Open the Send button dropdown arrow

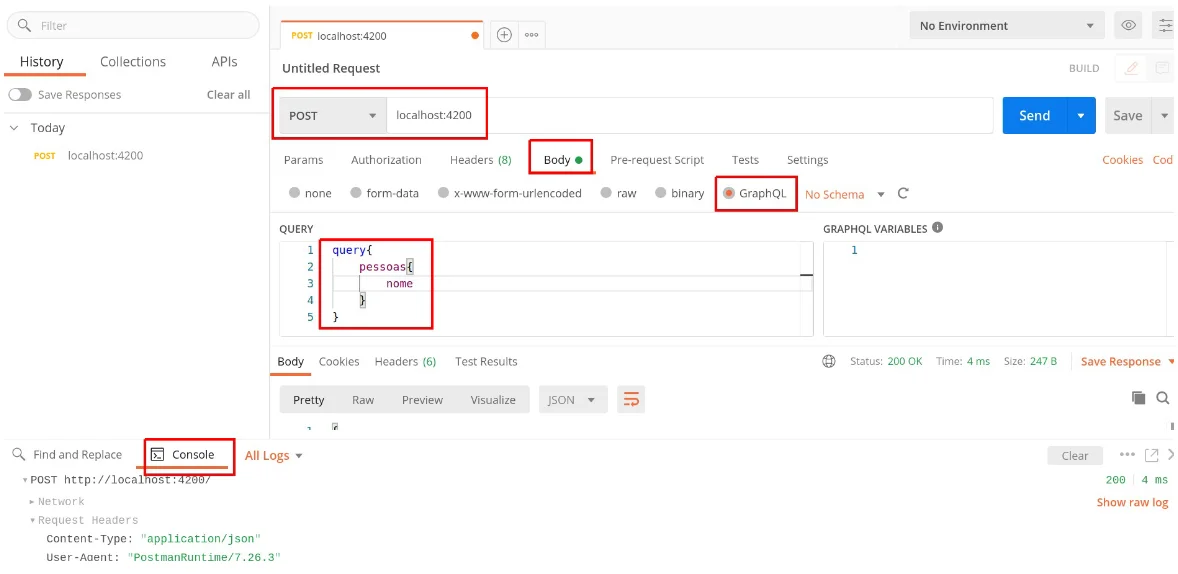1081,116
